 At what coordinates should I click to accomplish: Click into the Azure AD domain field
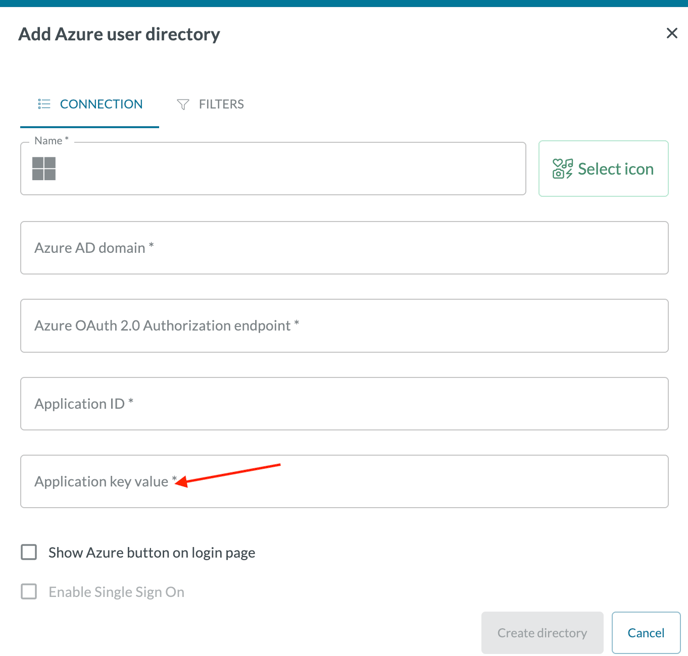point(344,248)
